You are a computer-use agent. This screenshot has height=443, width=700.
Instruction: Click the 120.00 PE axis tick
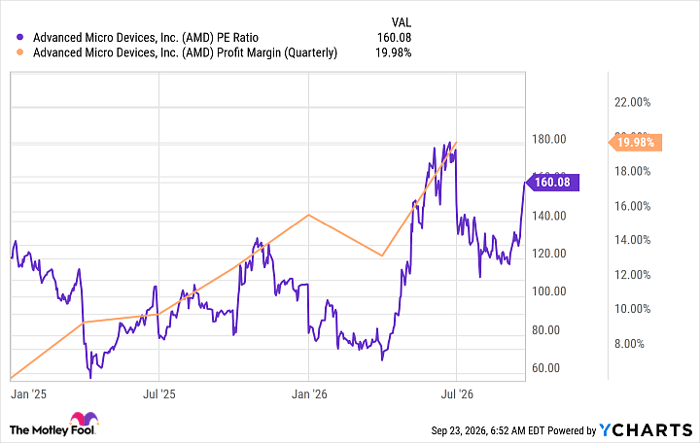point(549,254)
